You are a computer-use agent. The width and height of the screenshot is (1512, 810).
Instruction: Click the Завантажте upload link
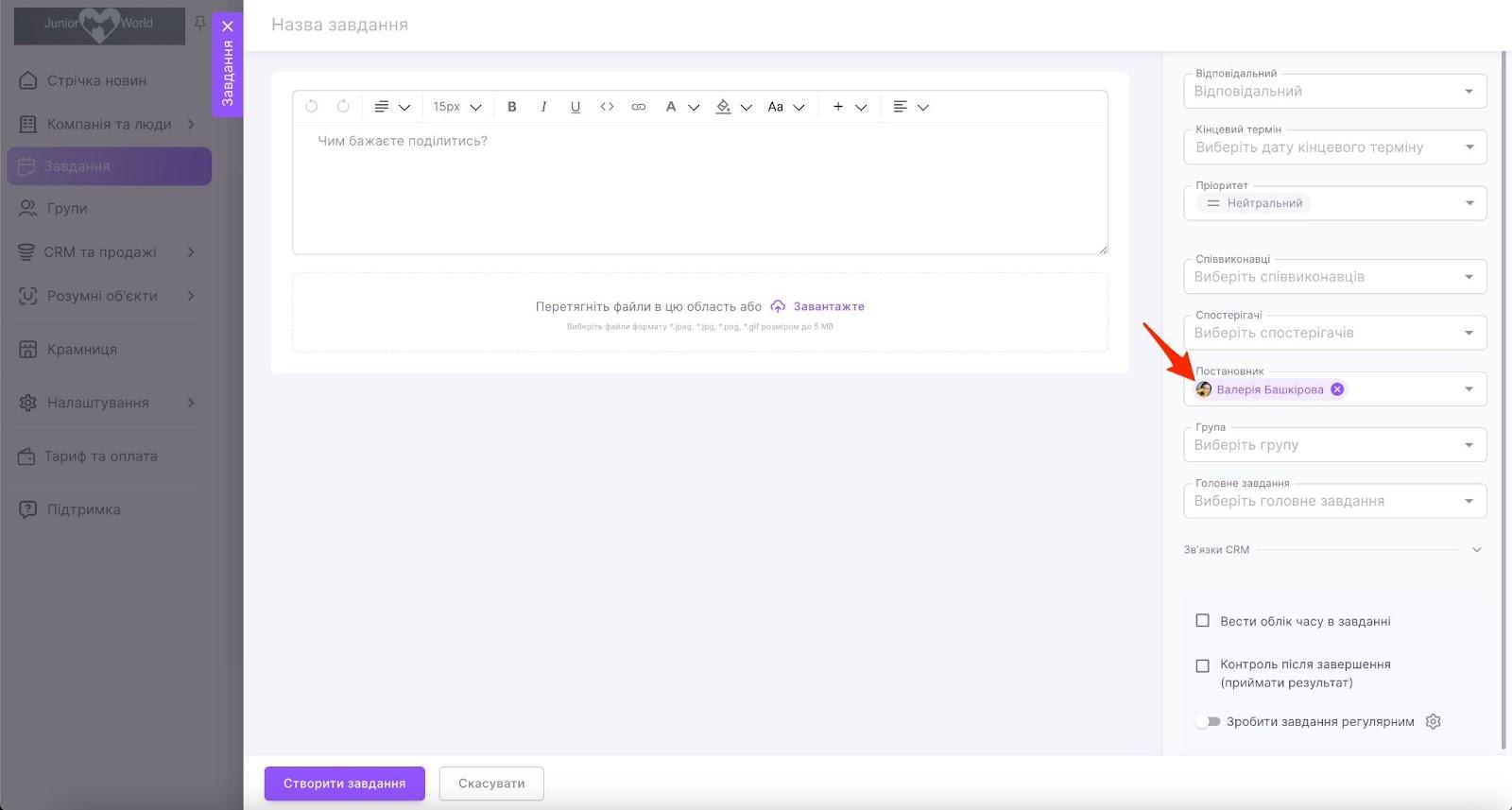829,306
